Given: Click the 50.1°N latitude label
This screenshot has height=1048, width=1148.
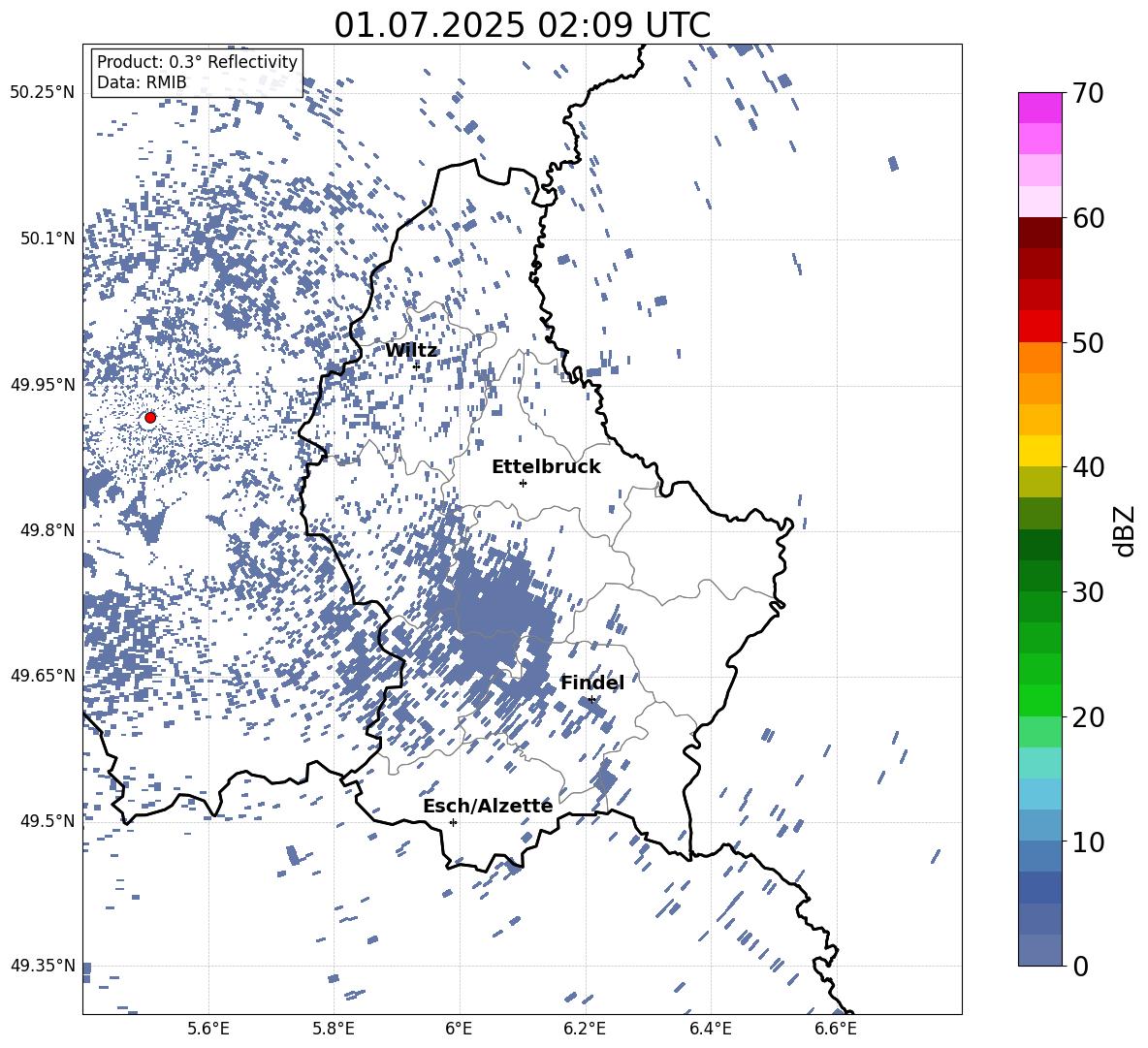Looking at the screenshot, I should [48, 238].
